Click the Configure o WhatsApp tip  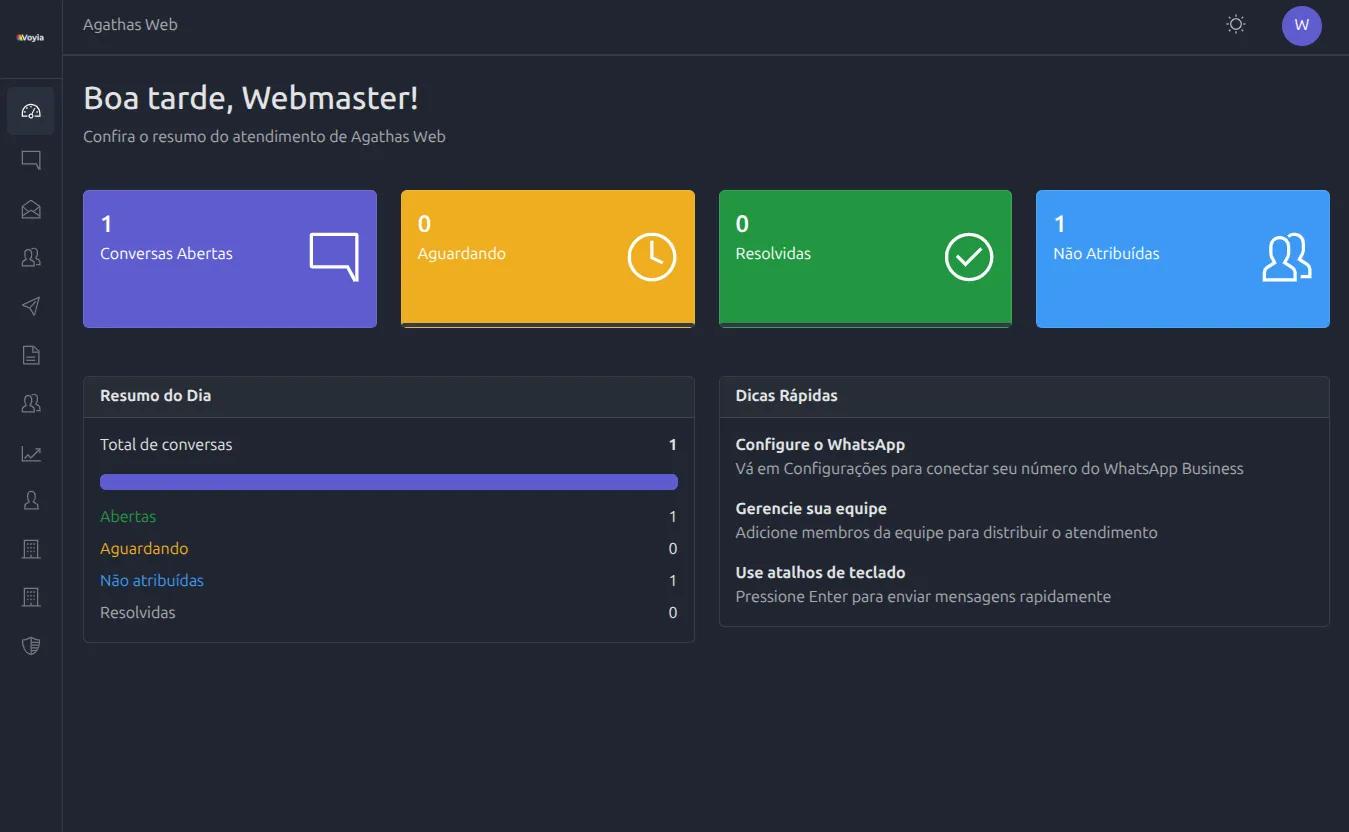(x=820, y=445)
